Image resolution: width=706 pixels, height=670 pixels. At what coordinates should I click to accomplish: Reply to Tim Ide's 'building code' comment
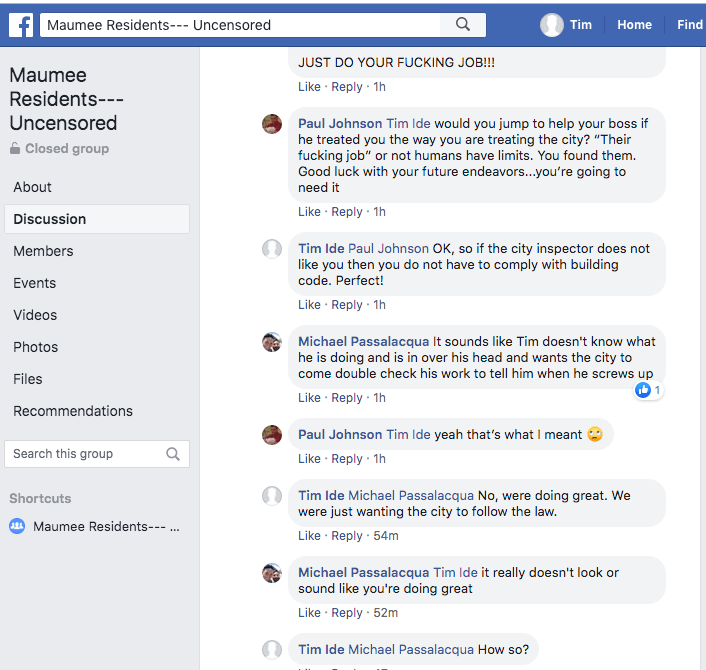point(347,305)
